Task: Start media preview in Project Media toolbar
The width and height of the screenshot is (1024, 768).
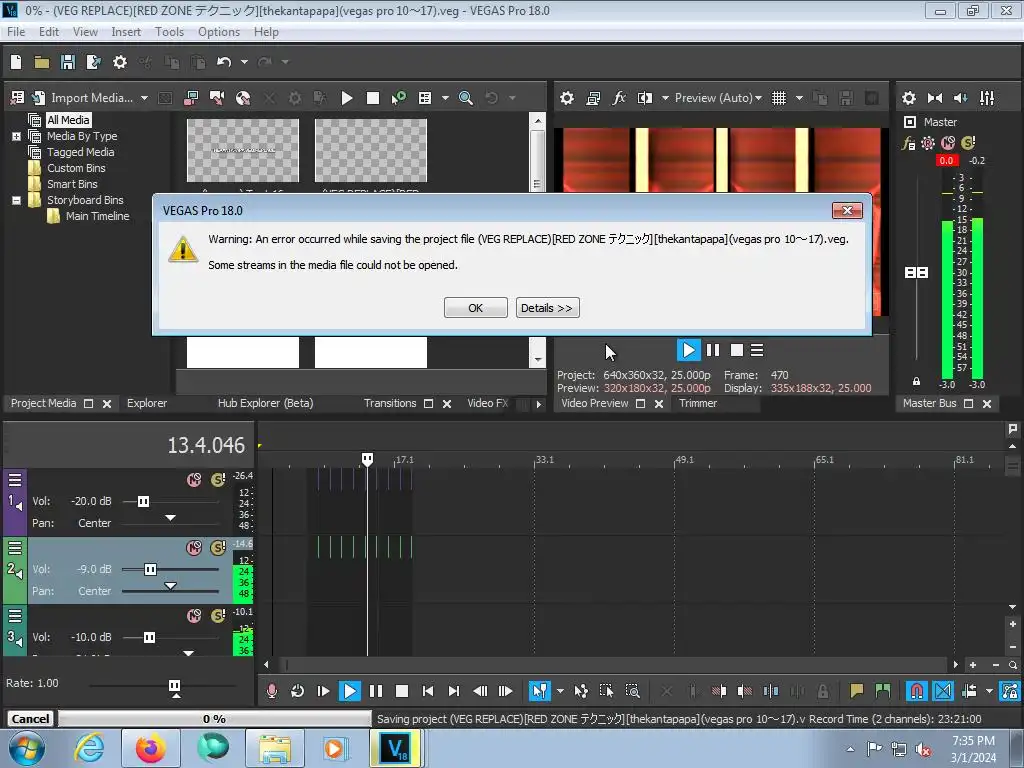Action: (347, 98)
